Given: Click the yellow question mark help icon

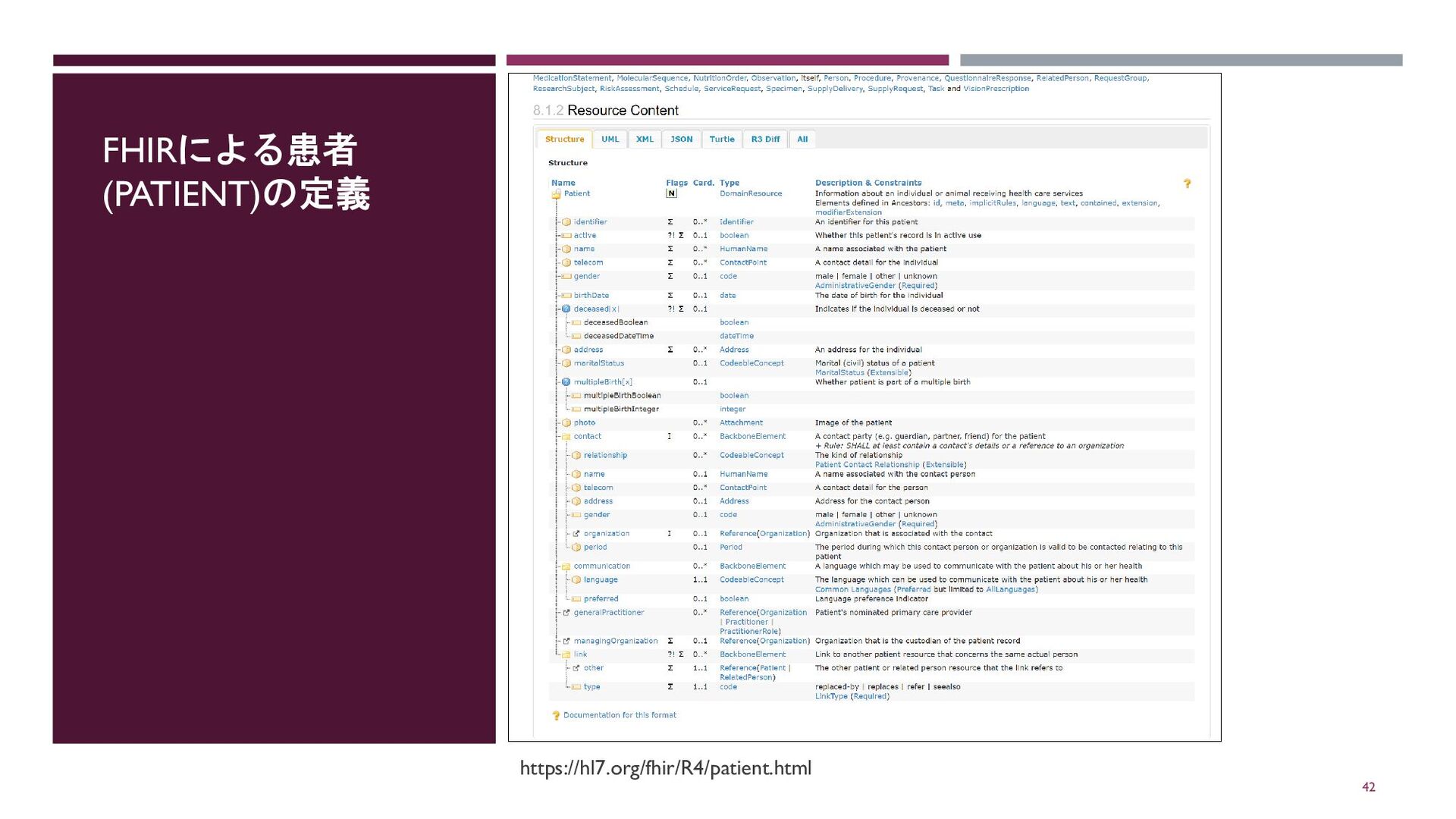Looking at the screenshot, I should tap(1187, 184).
